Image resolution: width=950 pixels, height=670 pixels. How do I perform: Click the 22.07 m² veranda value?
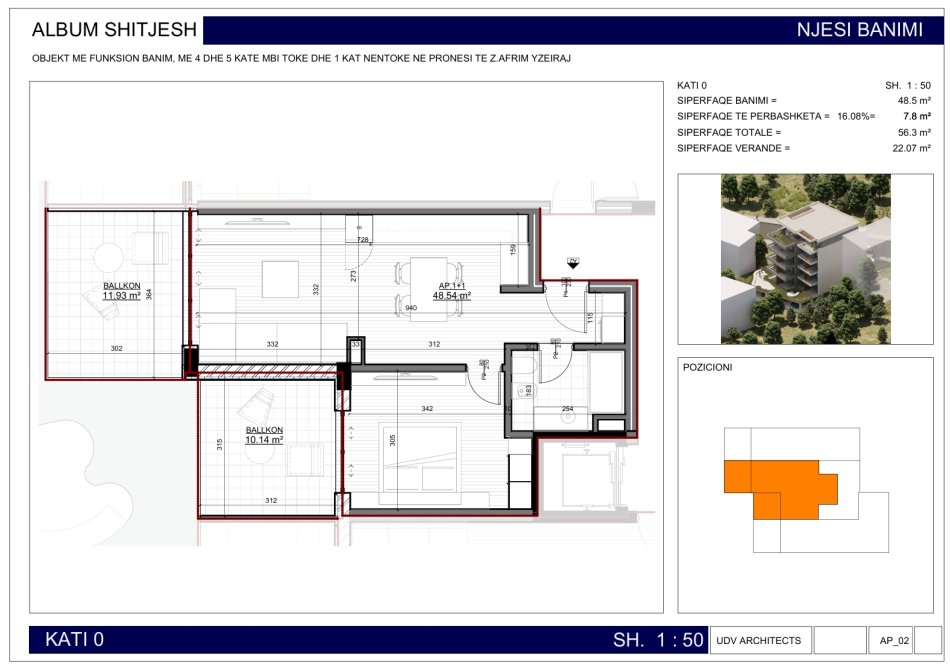912,148
